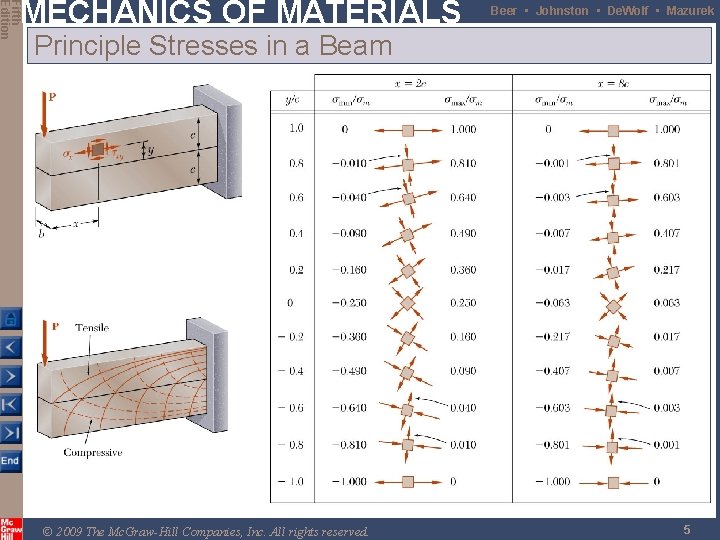Viewport: 720px width, 540px height.
Task: Click table value 0.360
Action: tap(463, 270)
